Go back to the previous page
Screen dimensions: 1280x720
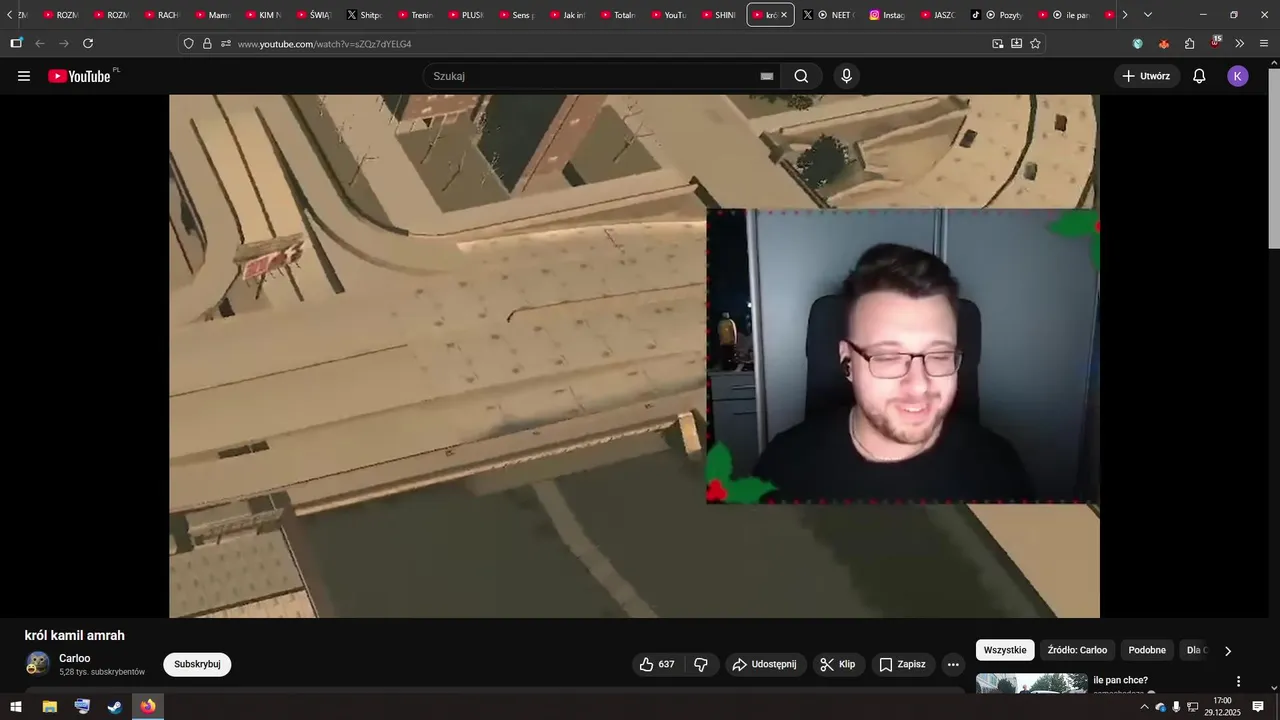40,43
